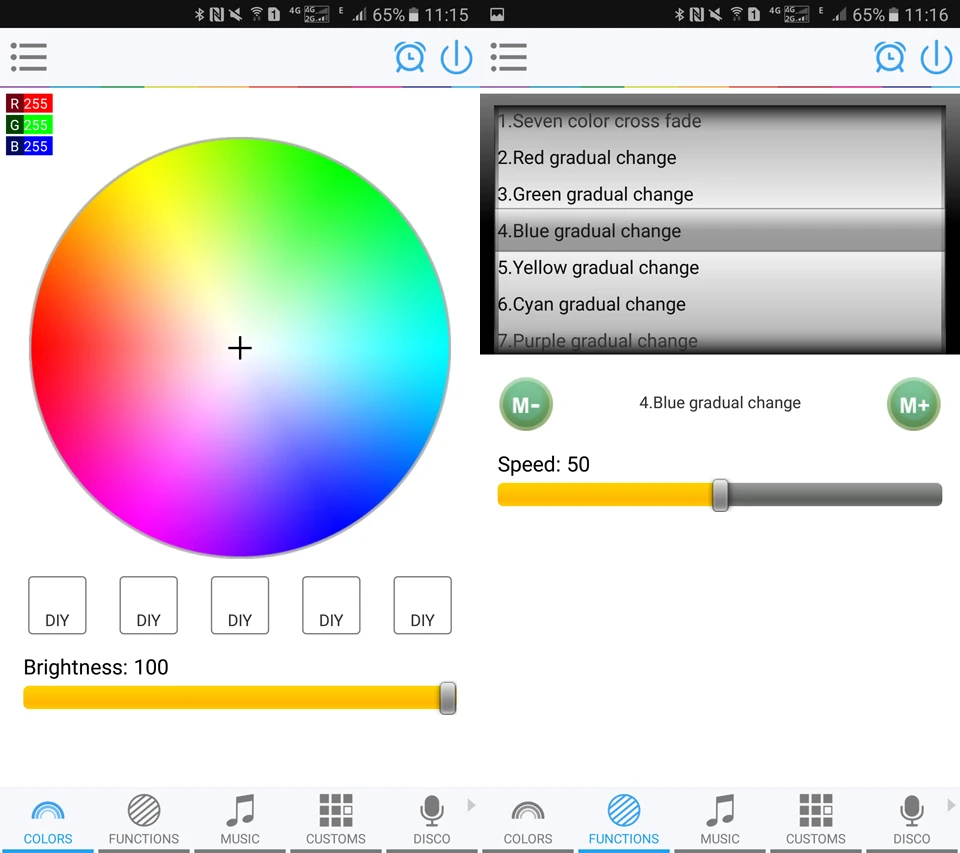This screenshot has width=960, height=853.
Task: Open the MUSIC panel
Action: (x=239, y=818)
